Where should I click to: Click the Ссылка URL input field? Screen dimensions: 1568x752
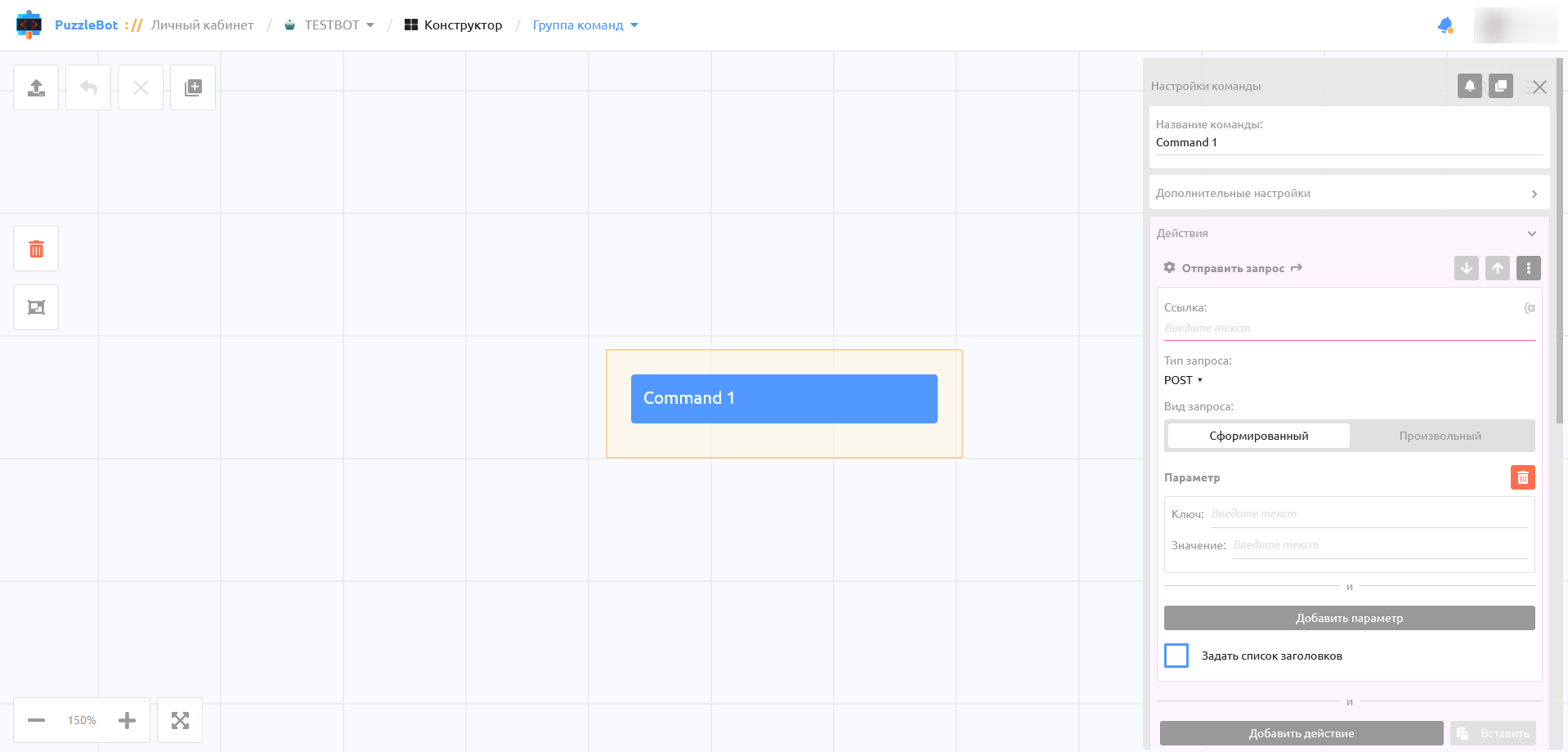point(1349,329)
